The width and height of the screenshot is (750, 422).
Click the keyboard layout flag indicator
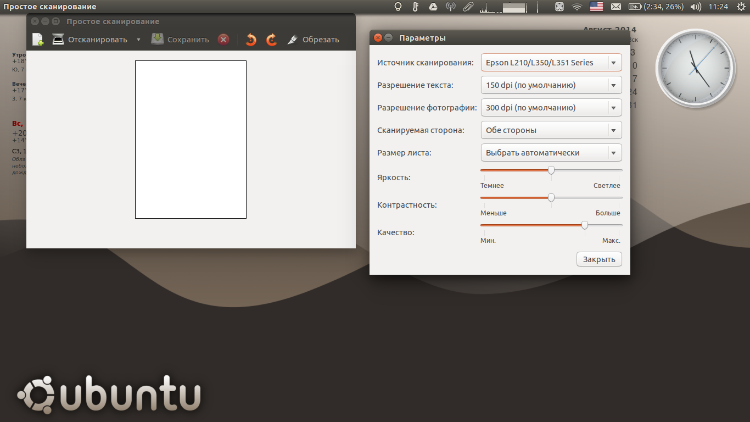coord(597,7)
